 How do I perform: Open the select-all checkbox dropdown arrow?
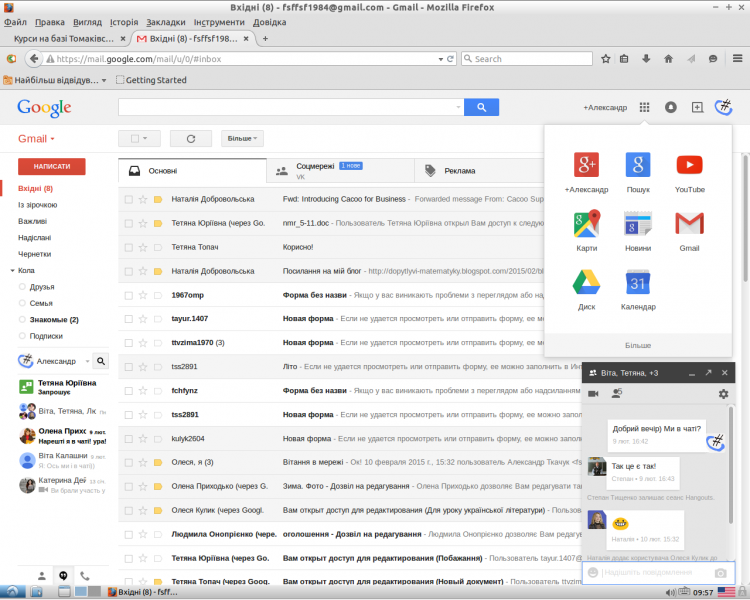(146, 138)
